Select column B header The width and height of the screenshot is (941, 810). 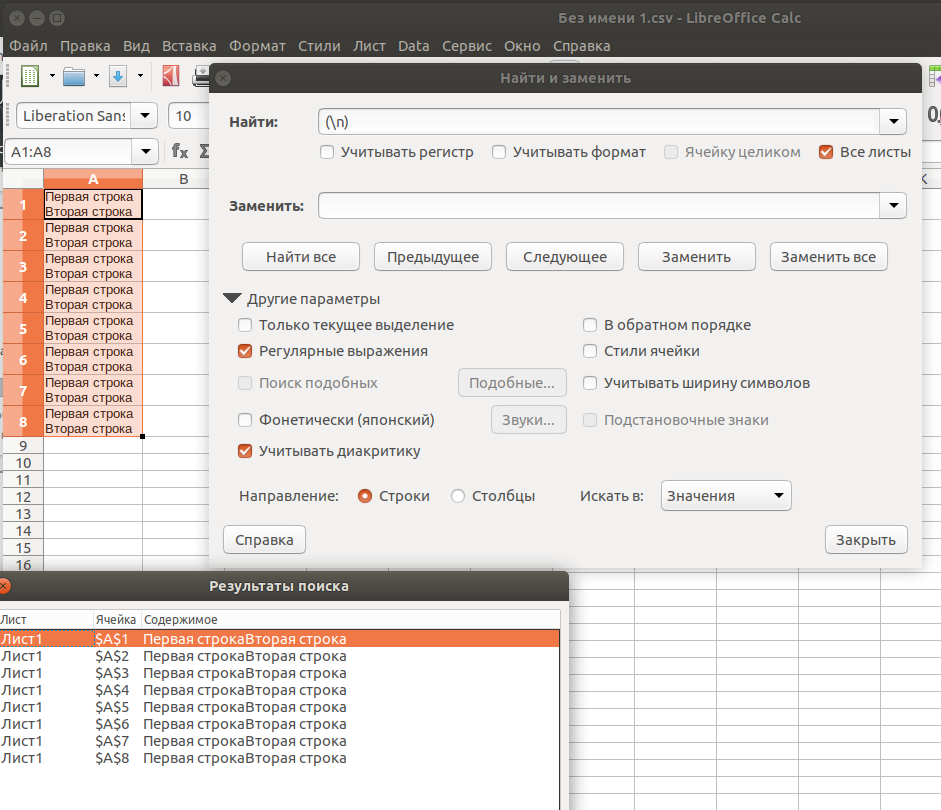(184, 179)
